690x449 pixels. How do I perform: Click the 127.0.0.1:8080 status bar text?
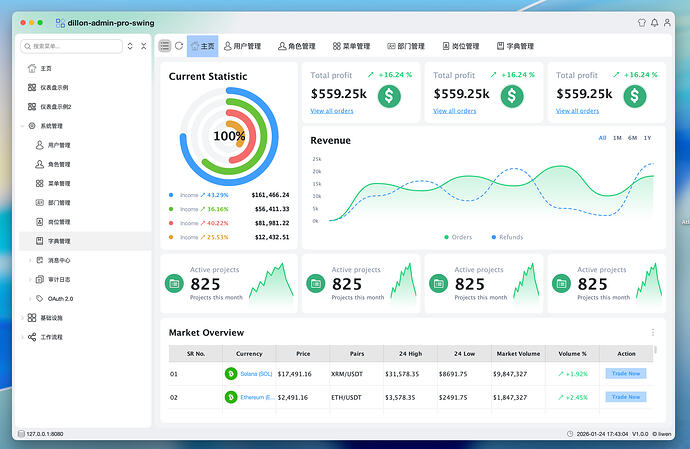pos(44,434)
